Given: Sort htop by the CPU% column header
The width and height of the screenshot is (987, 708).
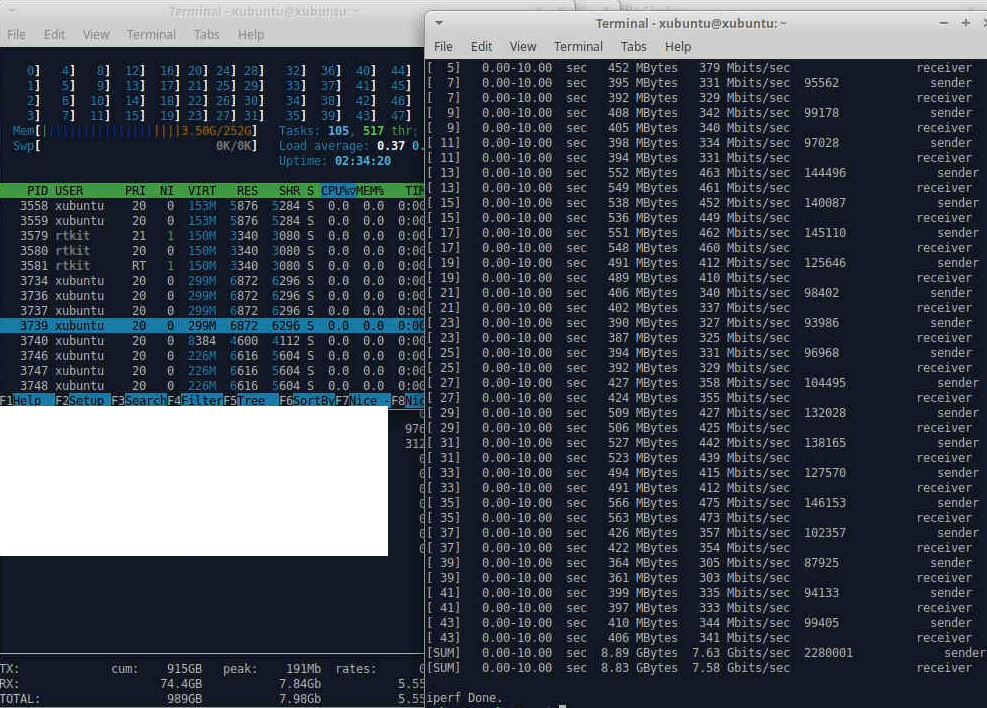Looking at the screenshot, I should pyautogui.click(x=338, y=191).
